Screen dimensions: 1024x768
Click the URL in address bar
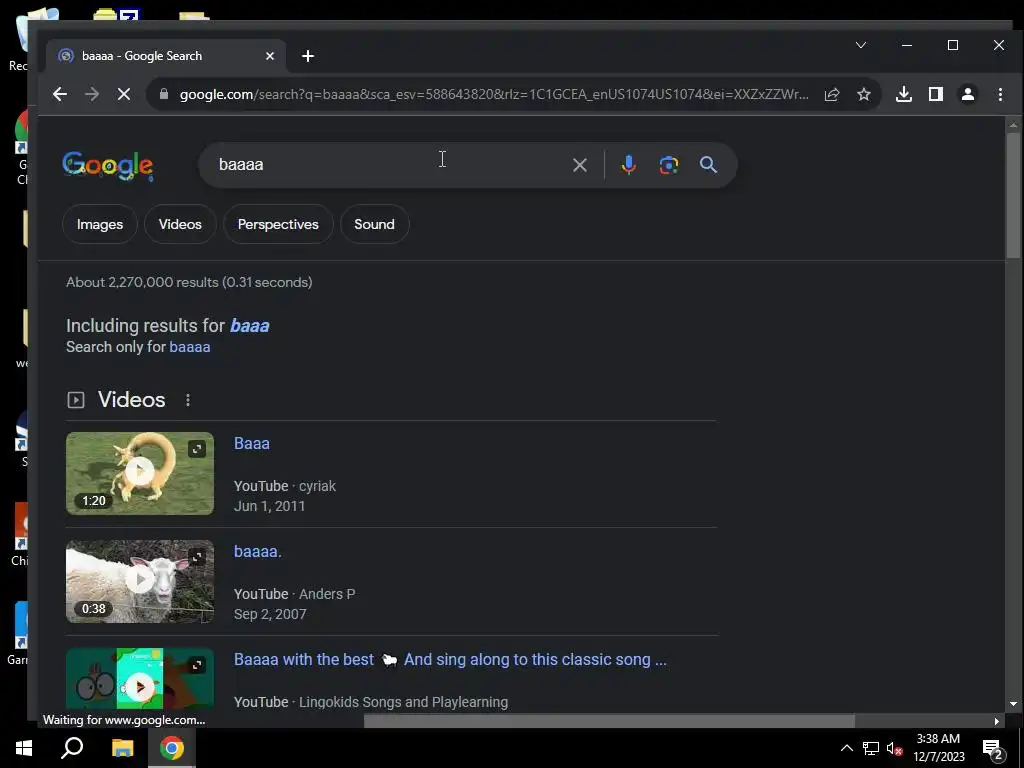click(494, 95)
